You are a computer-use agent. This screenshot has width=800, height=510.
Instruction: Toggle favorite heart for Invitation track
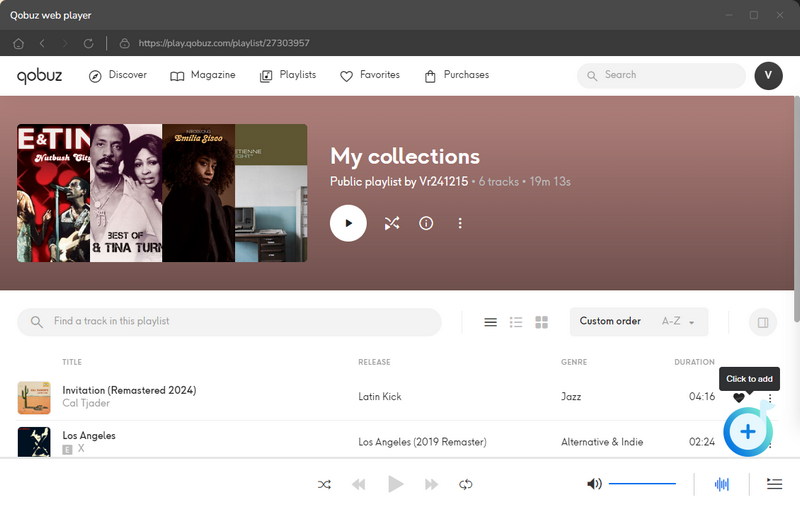click(x=739, y=397)
